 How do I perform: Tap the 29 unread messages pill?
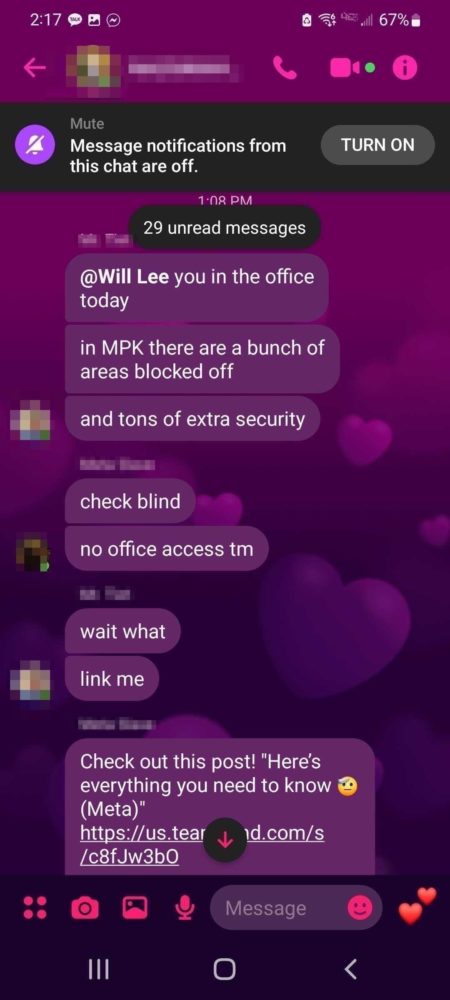pyautogui.click(x=224, y=228)
